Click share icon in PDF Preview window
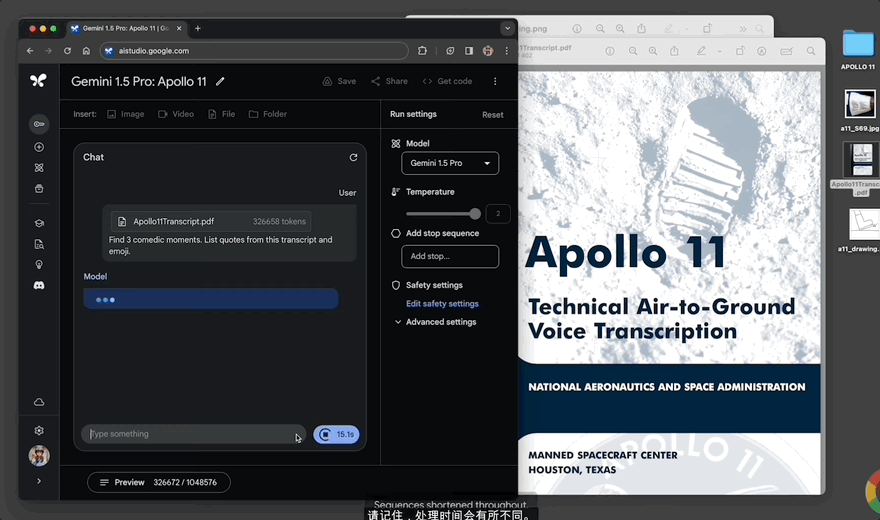The width and height of the screenshot is (880, 520). tap(674, 51)
